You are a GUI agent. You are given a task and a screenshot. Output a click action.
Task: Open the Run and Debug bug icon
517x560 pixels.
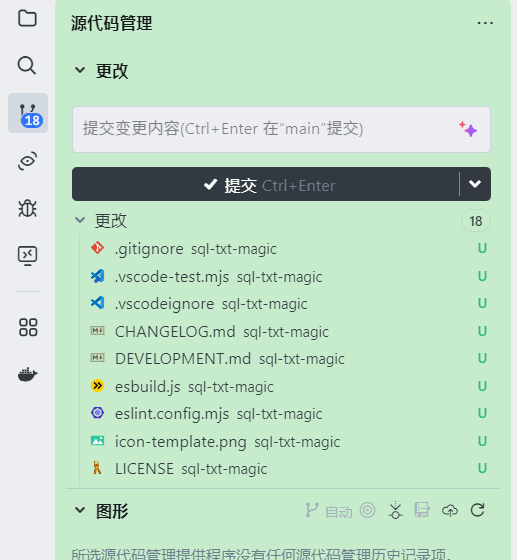(27, 208)
